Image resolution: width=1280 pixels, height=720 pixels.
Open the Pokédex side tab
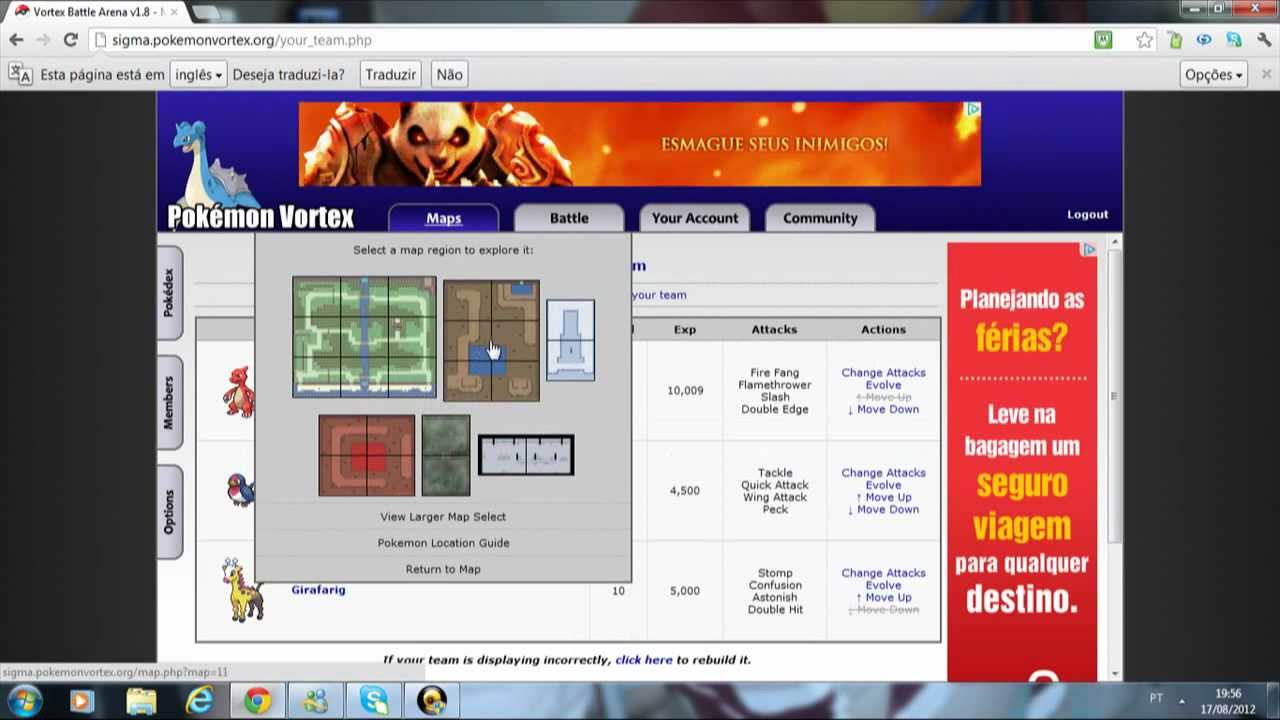pos(169,293)
